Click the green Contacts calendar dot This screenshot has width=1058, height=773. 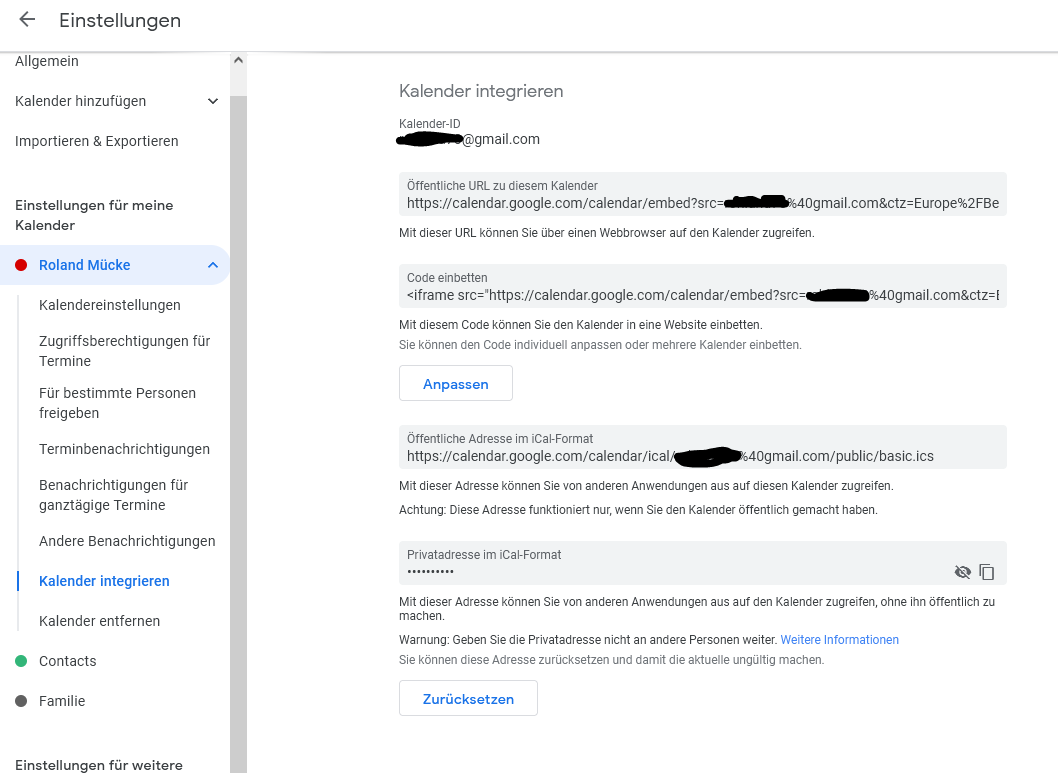(x=21, y=661)
